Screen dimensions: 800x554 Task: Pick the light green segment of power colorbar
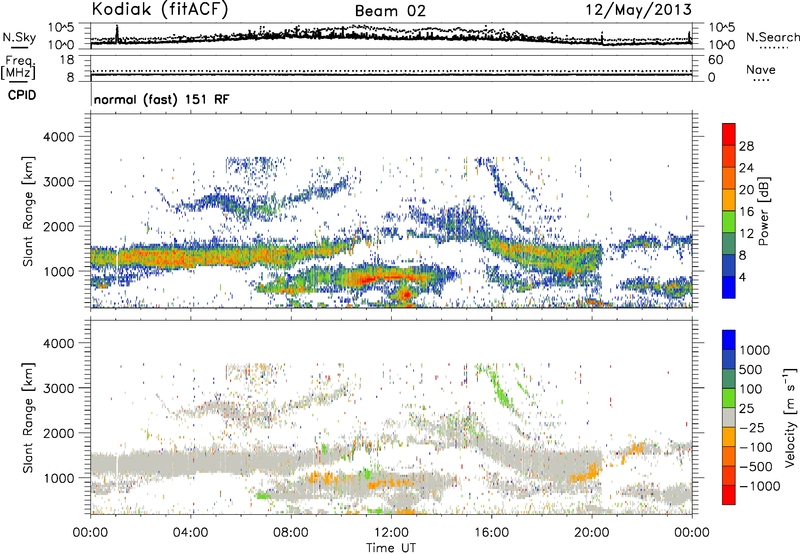click(729, 222)
